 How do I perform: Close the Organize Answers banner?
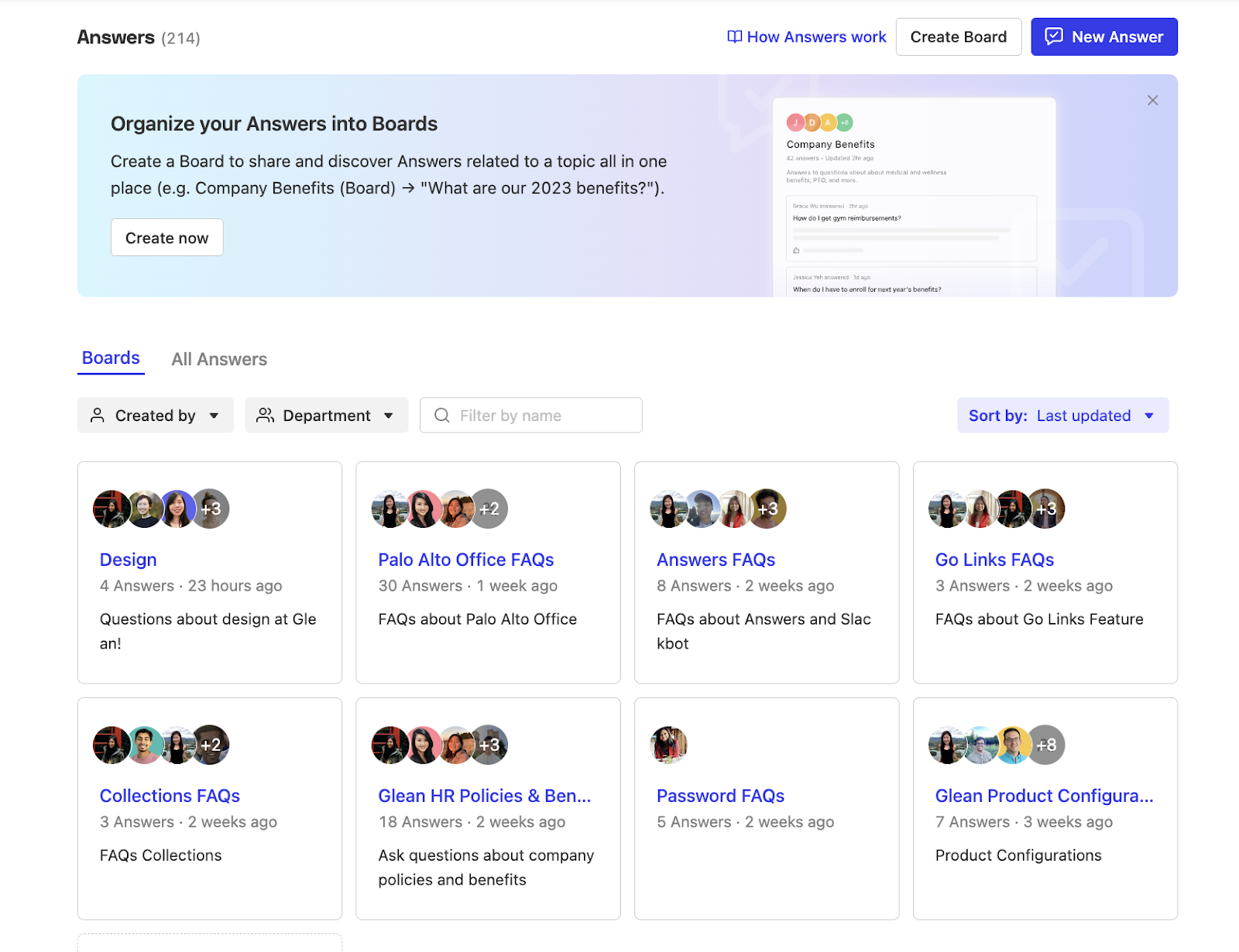coord(1152,101)
